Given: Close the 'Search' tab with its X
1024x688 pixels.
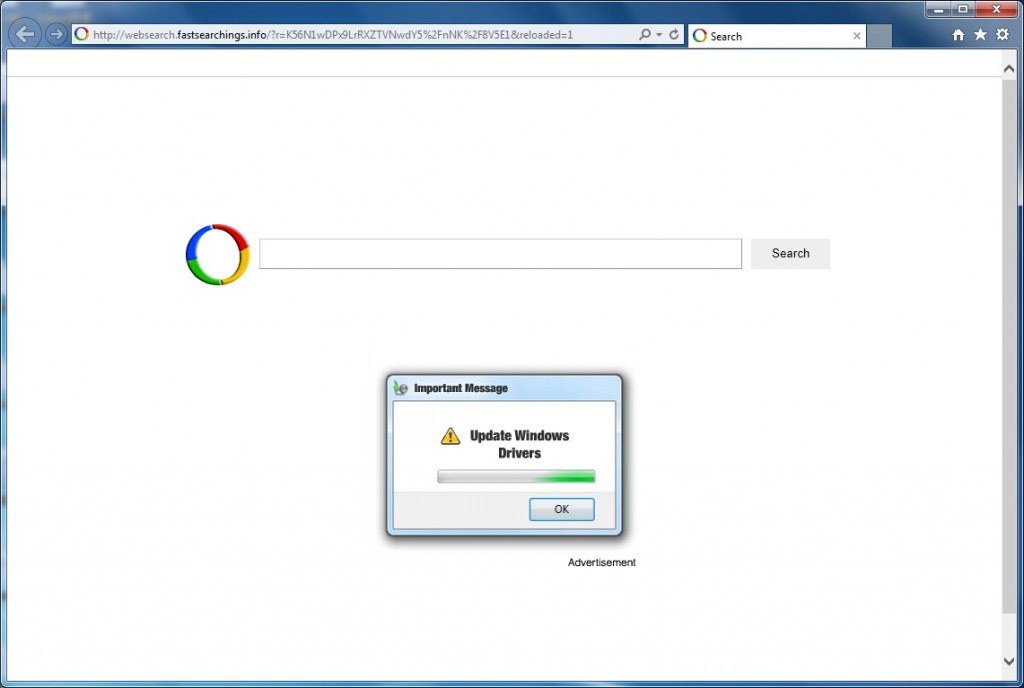Looking at the screenshot, I should coord(856,36).
